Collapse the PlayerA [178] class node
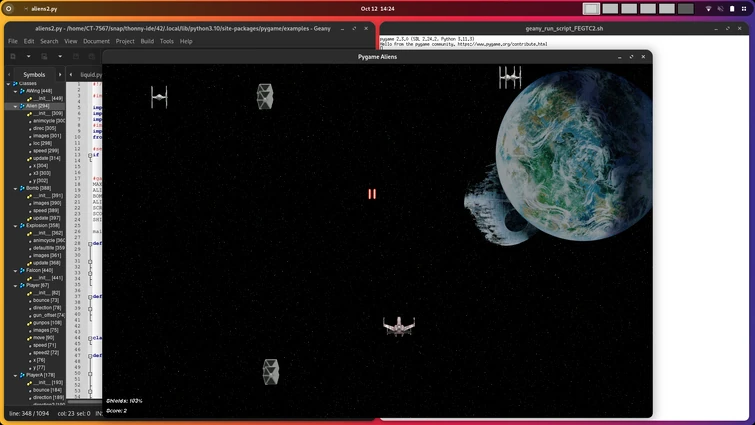The image size is (755, 425). click(15, 375)
